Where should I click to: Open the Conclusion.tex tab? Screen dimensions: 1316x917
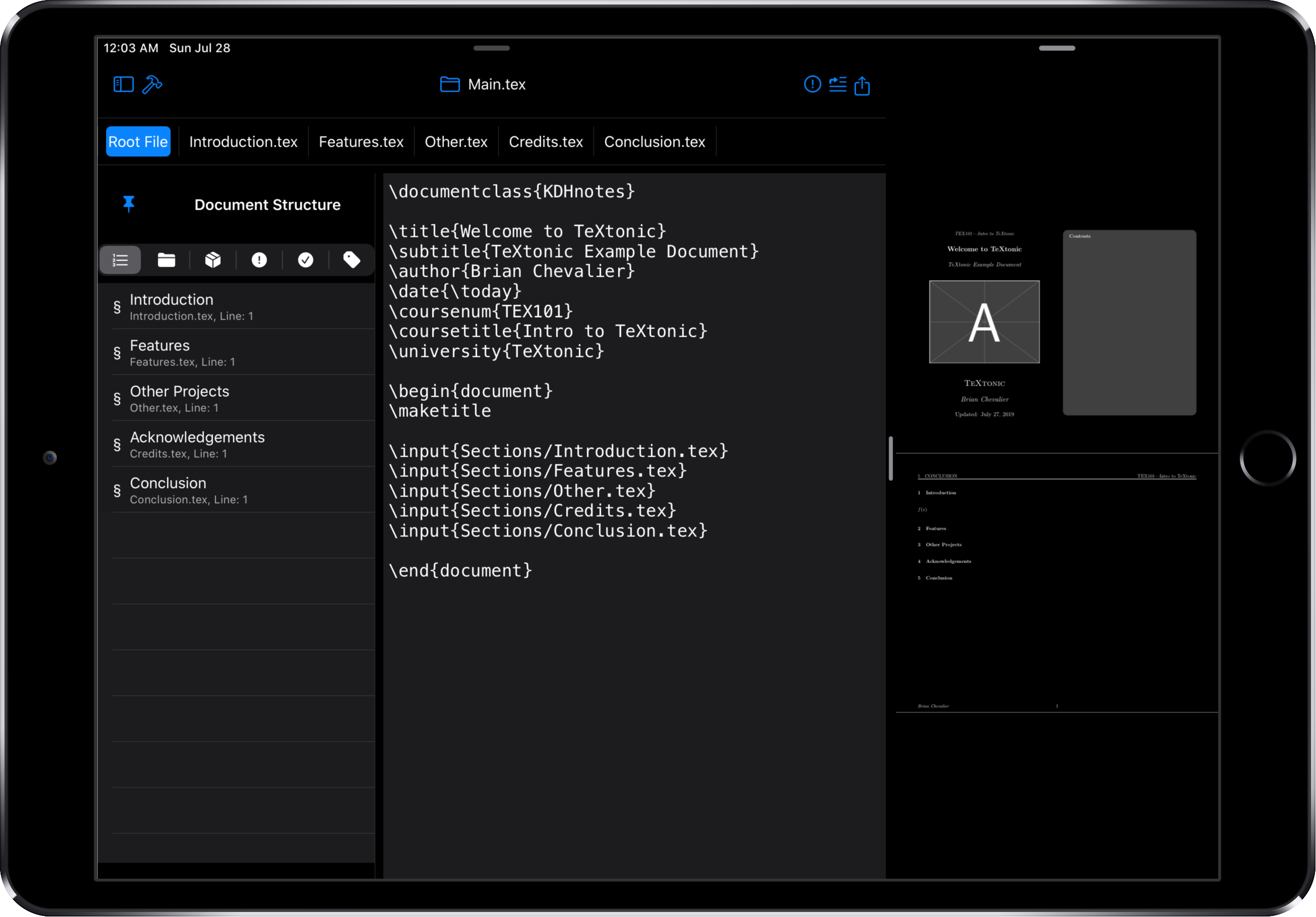point(655,142)
